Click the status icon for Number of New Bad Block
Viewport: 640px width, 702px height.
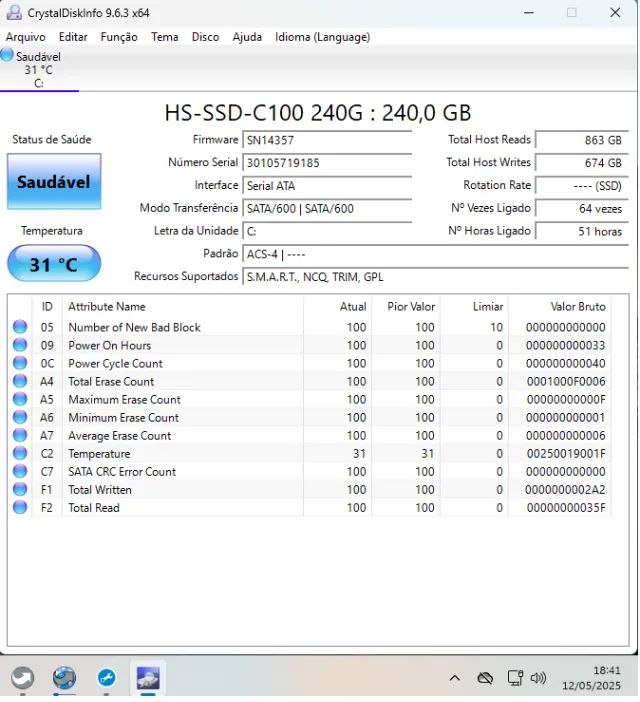pyautogui.click(x=20, y=327)
